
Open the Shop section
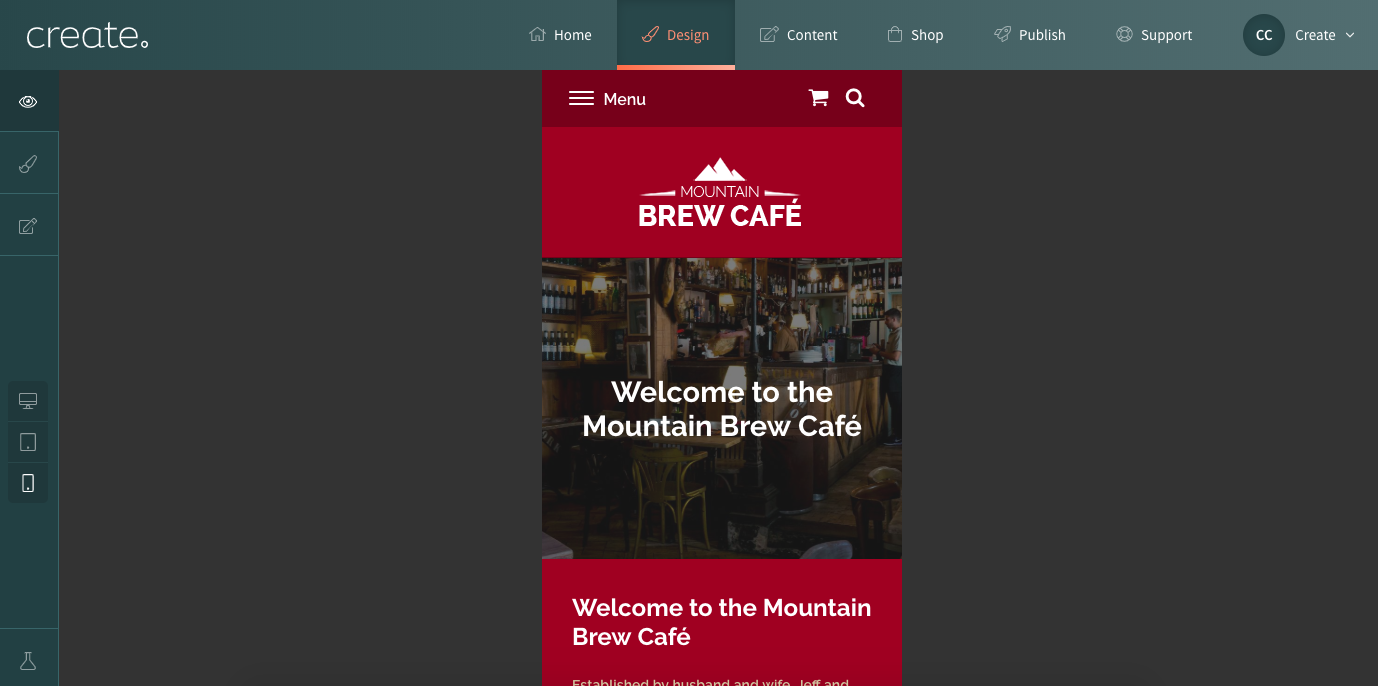[x=915, y=35]
